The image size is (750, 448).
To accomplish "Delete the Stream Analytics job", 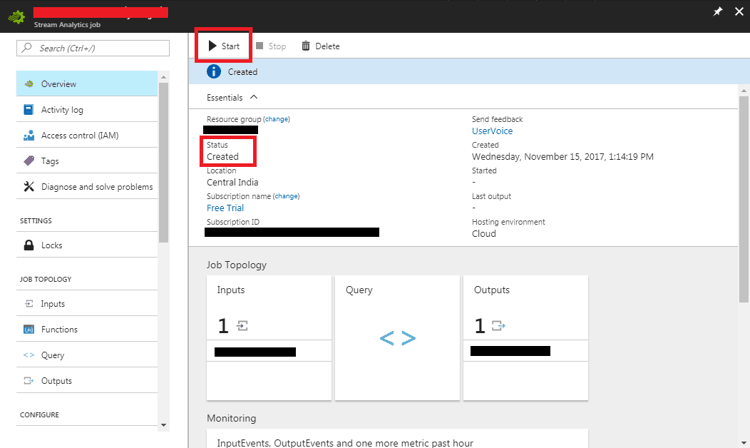I will 320,46.
